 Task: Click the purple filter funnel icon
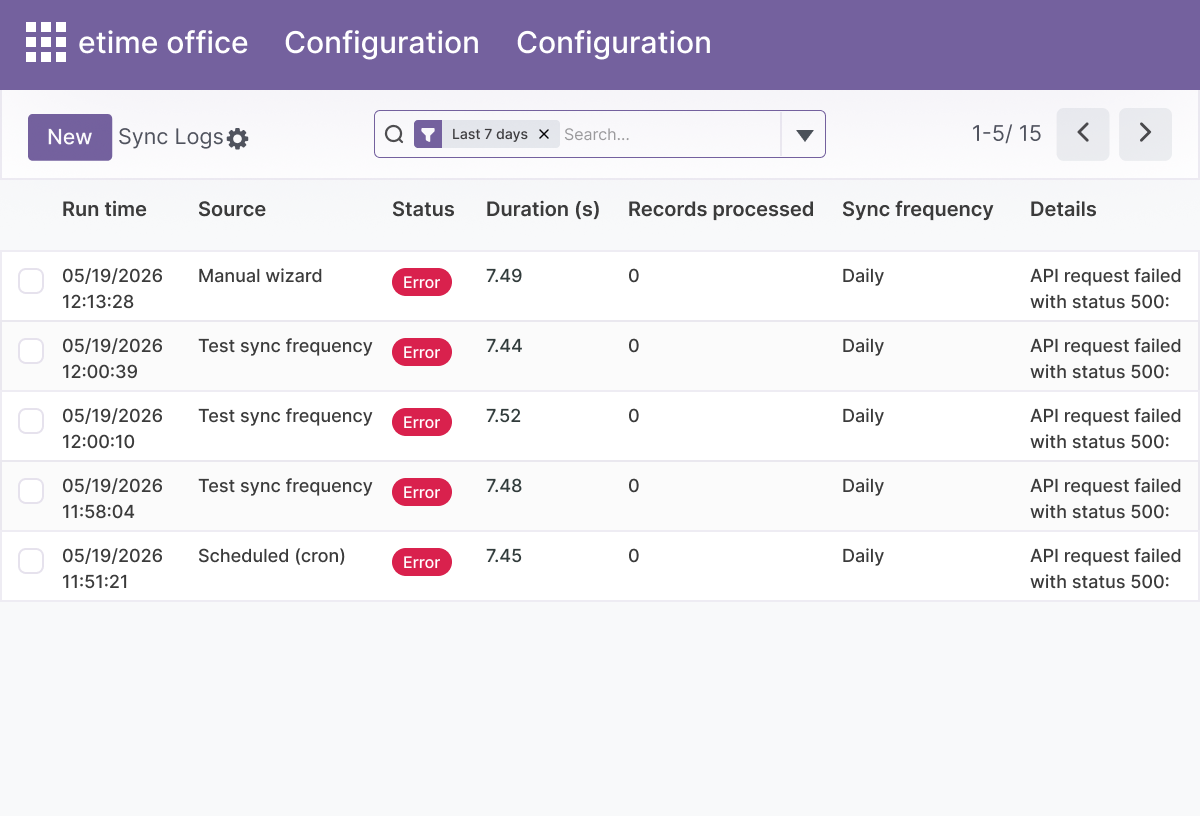pos(428,134)
